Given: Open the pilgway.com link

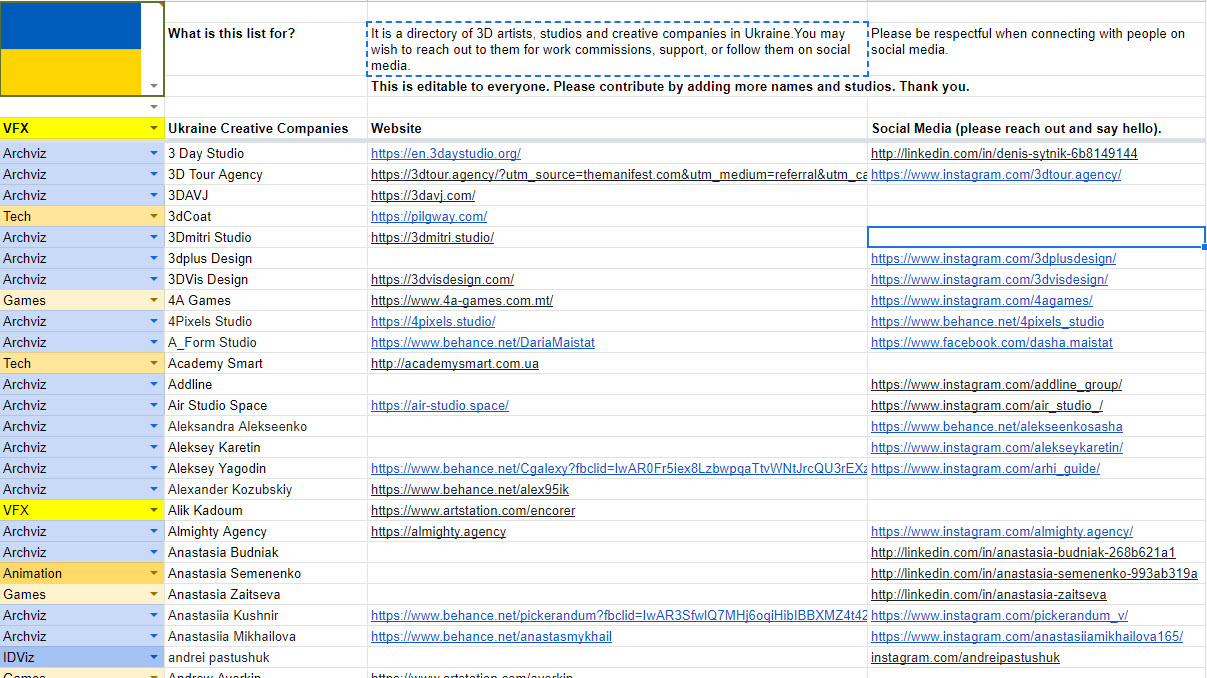Looking at the screenshot, I should tap(429, 217).
